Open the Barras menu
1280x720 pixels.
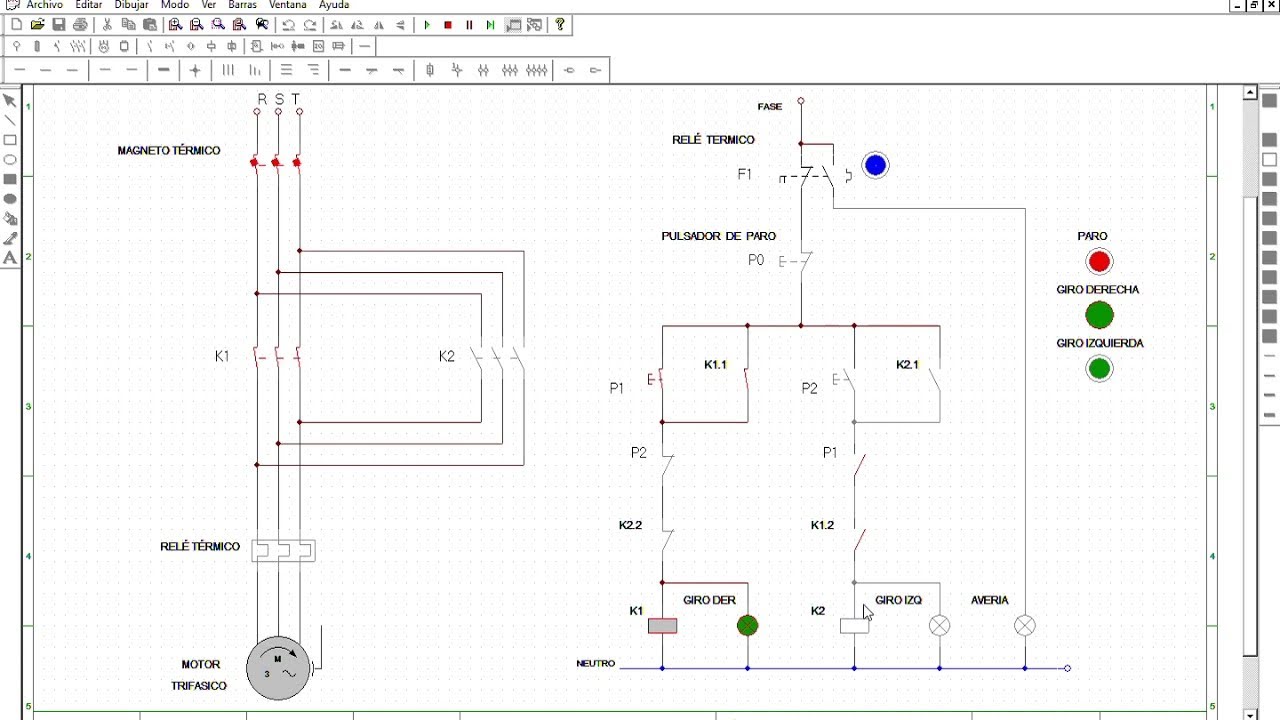pos(242,5)
